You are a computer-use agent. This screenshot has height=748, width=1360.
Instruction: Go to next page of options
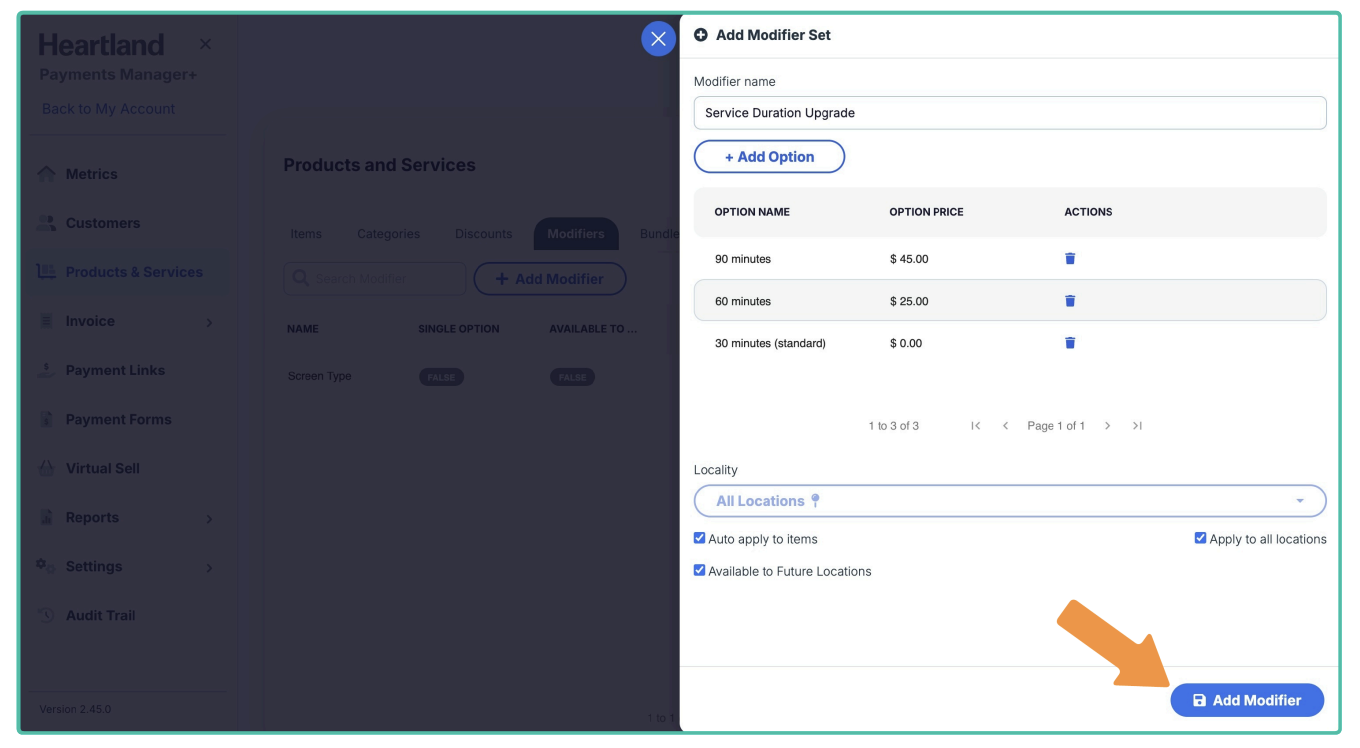coord(1107,426)
